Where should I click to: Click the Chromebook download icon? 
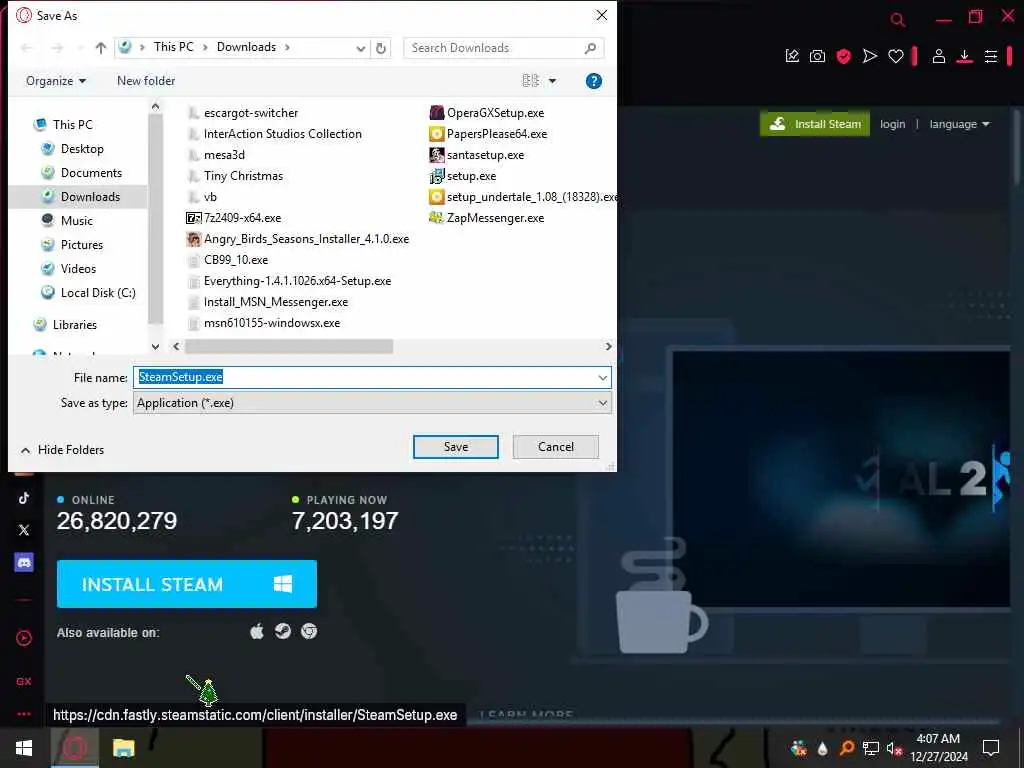[x=309, y=631]
